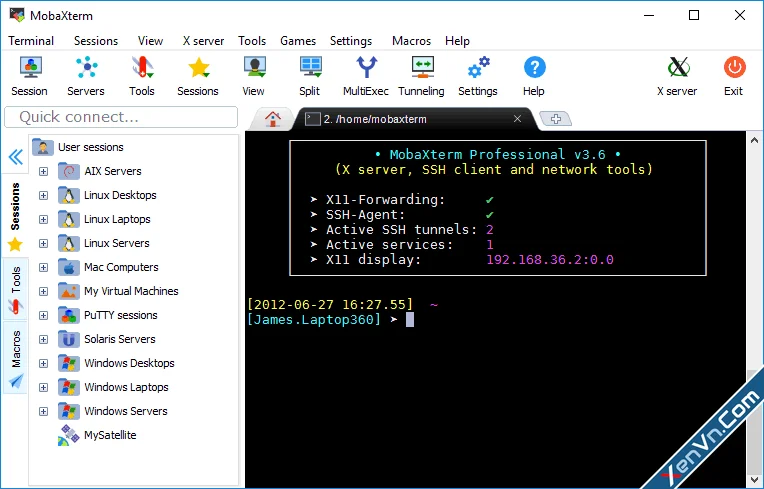Open the X server menu
The height and width of the screenshot is (489, 764).
(x=203, y=41)
